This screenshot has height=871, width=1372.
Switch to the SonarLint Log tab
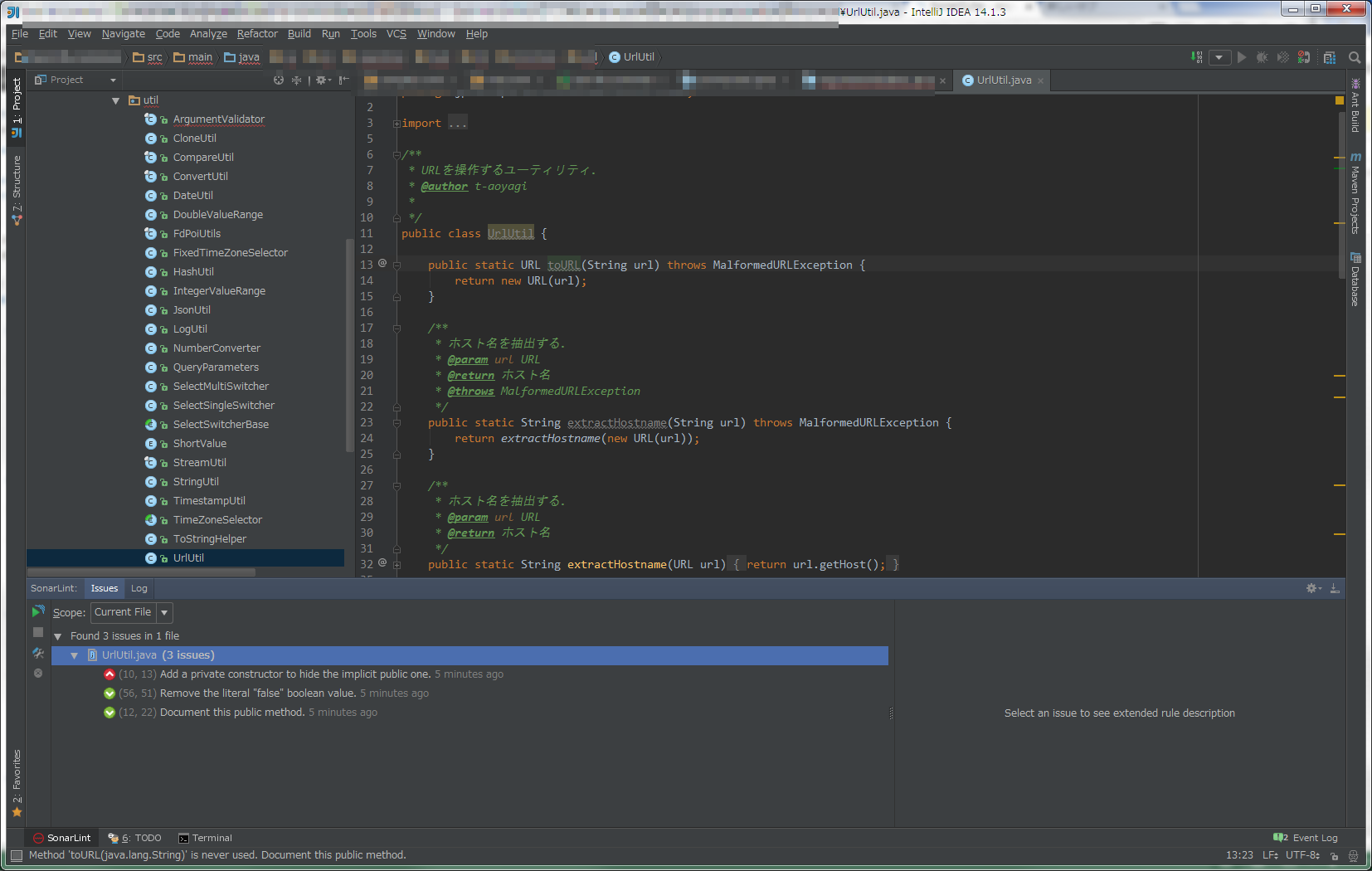click(139, 587)
